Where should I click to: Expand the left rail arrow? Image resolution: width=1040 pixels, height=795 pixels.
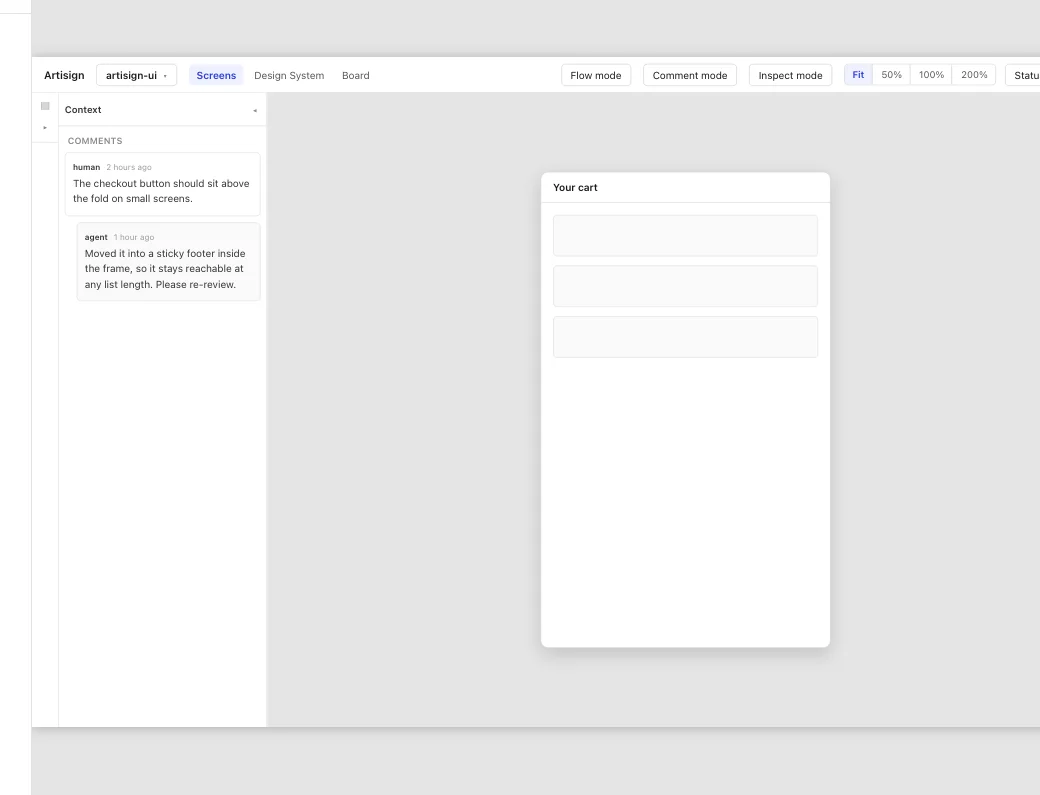tap(45, 127)
